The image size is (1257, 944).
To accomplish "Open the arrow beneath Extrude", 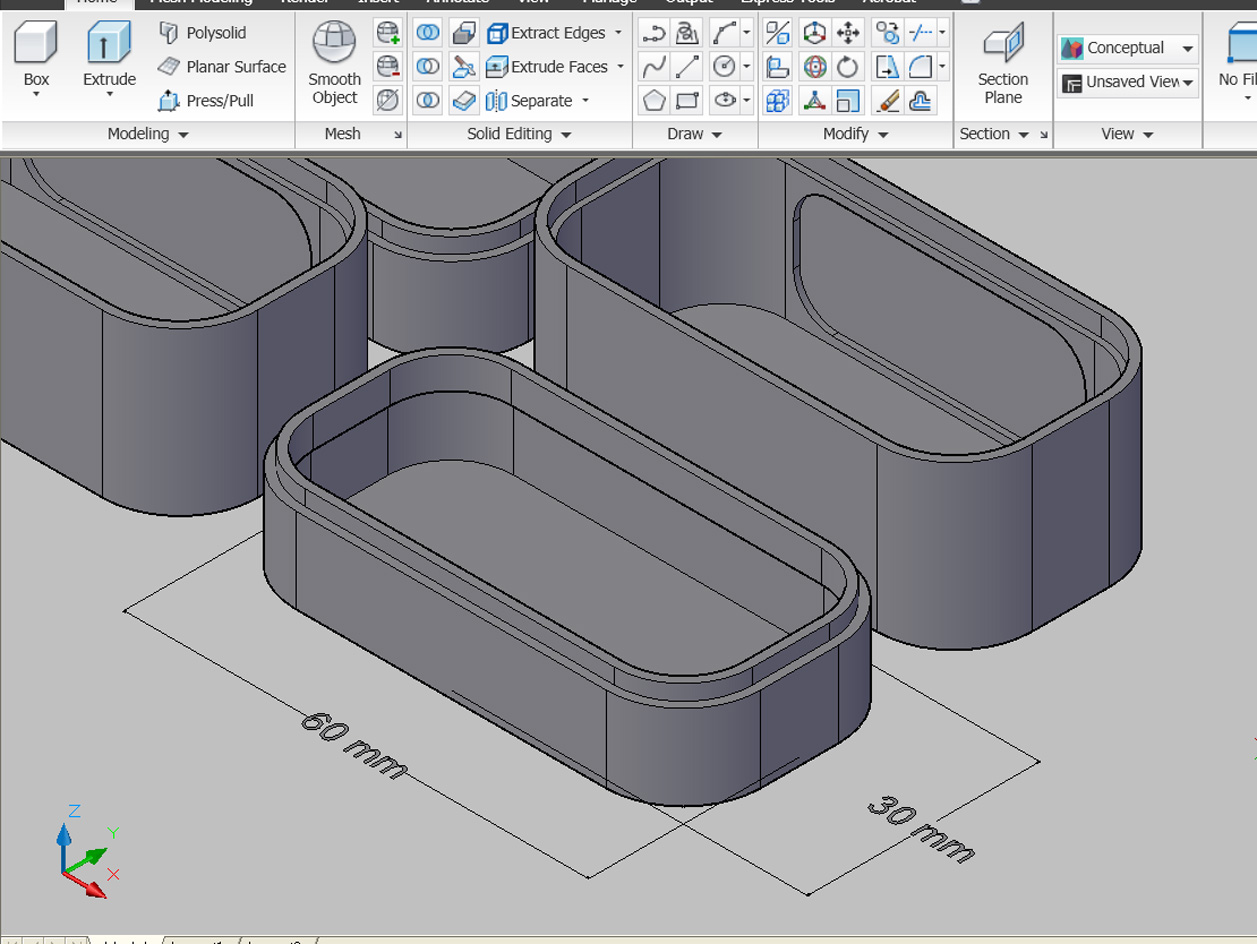I will tap(109, 95).
